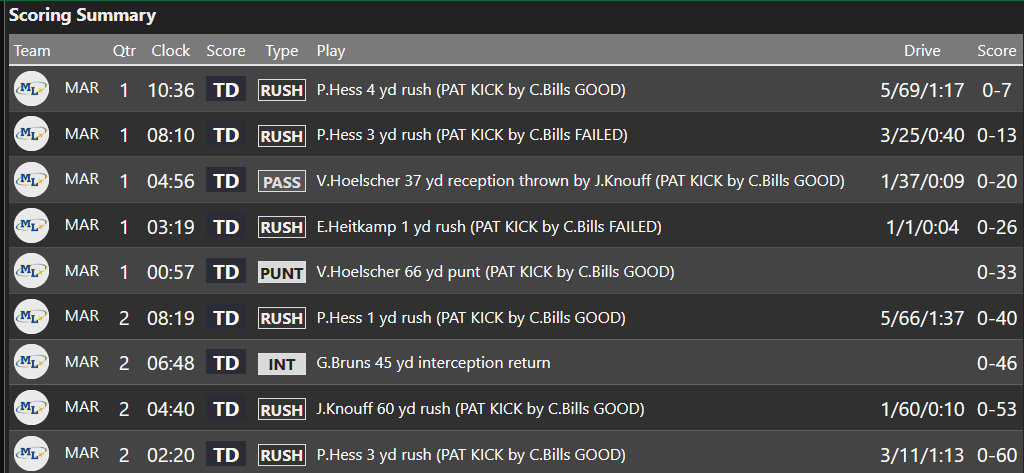Click the team logo in the interception row
This screenshot has width=1024, height=473.
31,362
